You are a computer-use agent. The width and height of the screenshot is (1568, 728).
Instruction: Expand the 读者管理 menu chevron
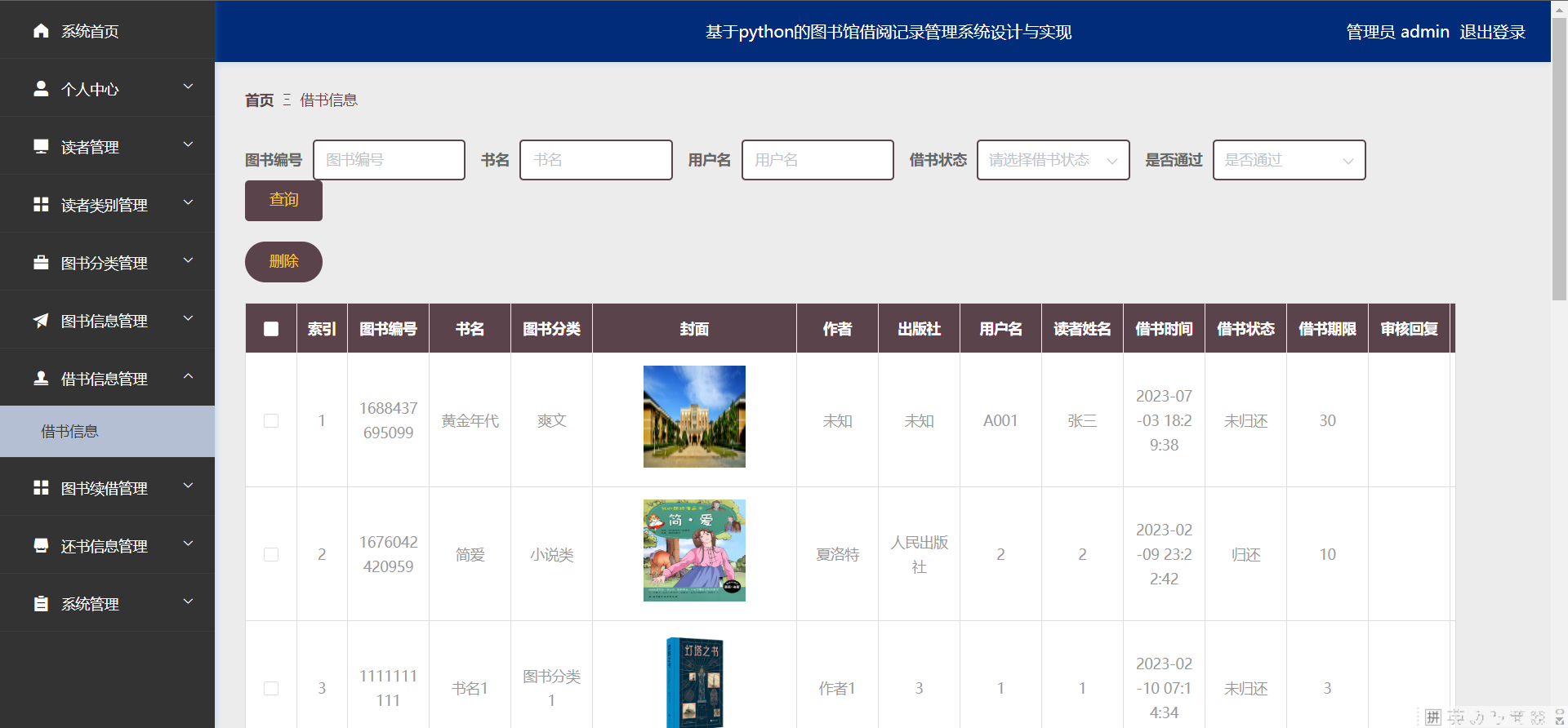[188, 144]
